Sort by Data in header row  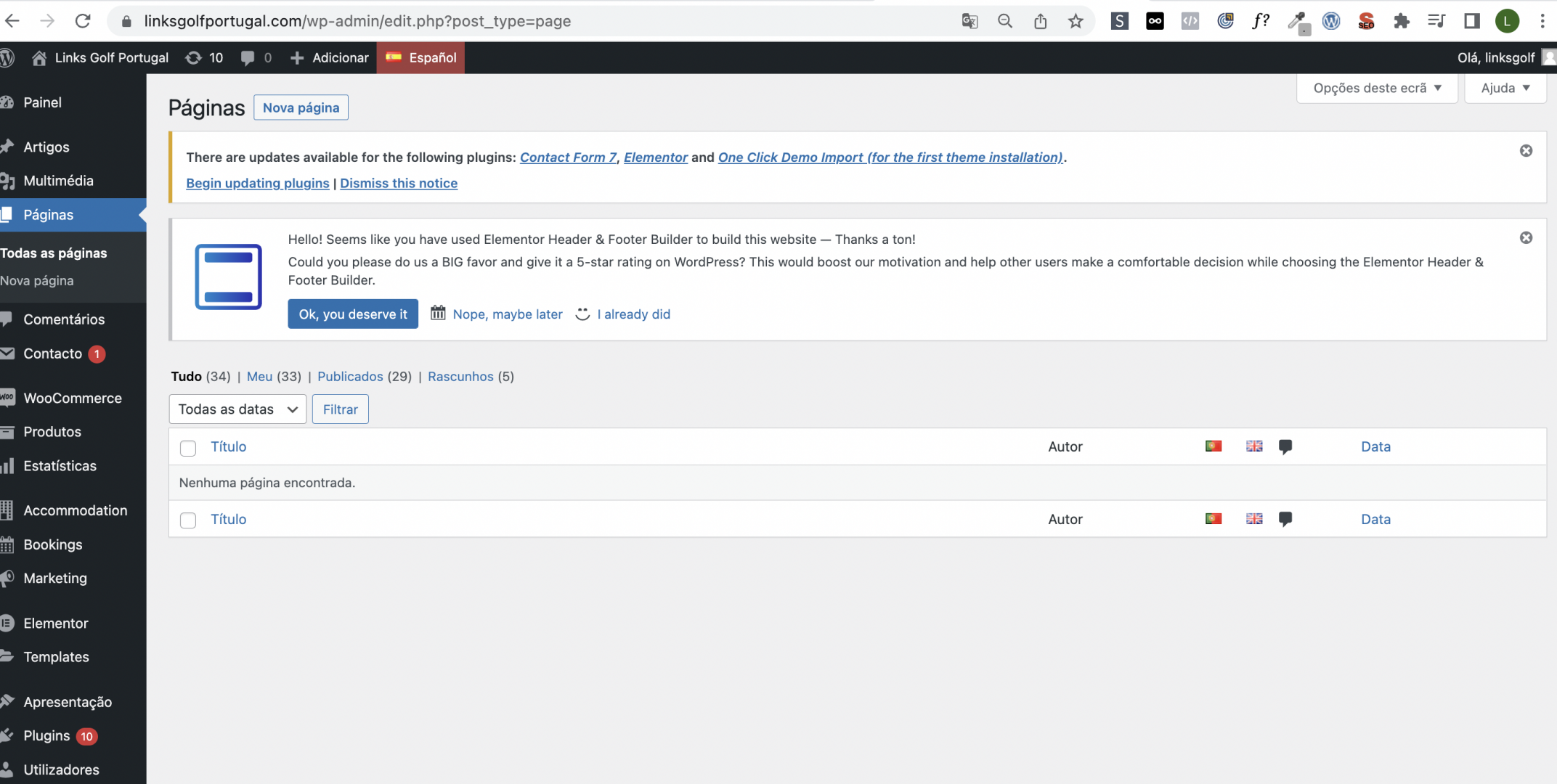click(1375, 446)
